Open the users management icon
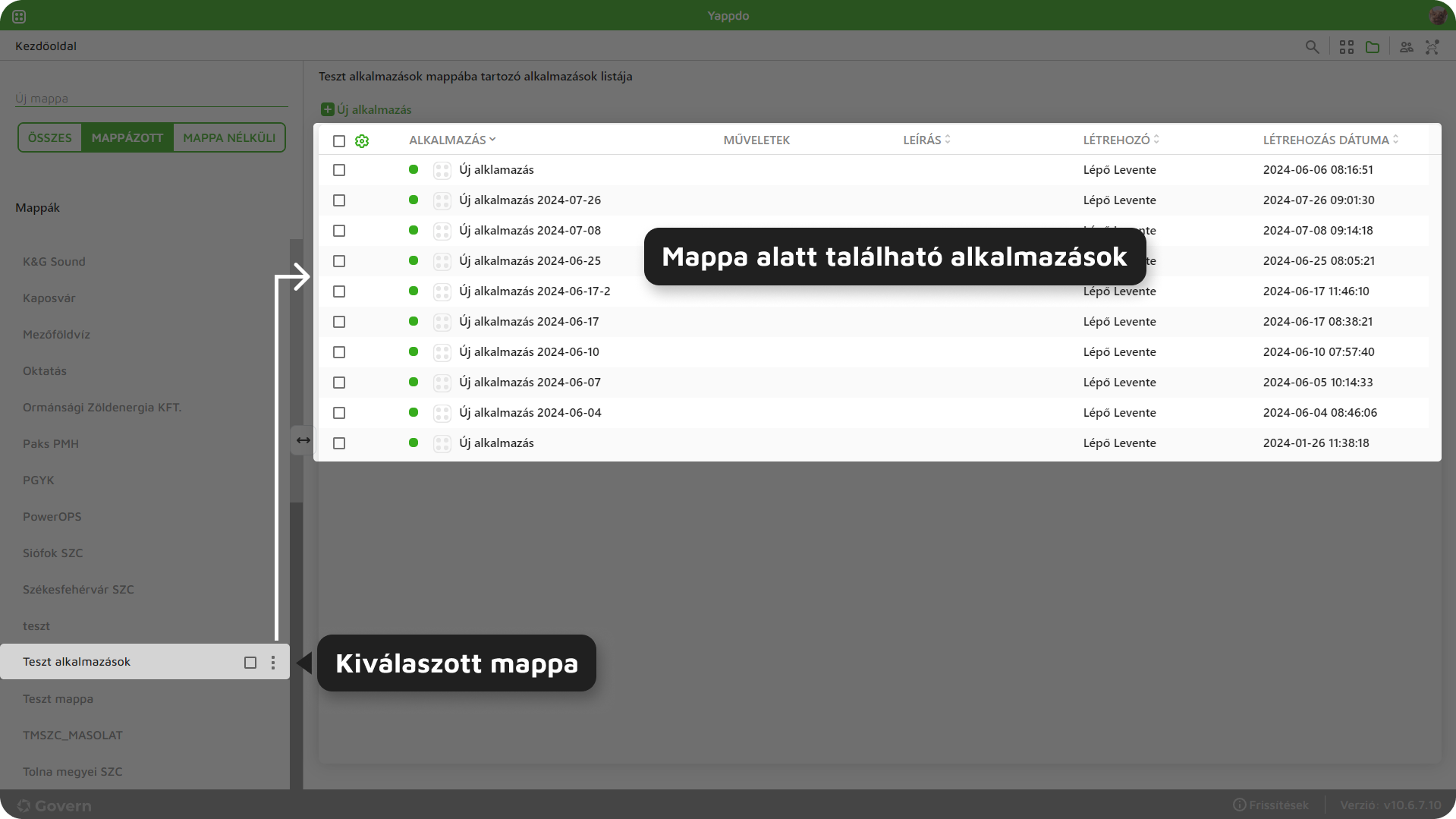1456x819 pixels. tap(1407, 47)
